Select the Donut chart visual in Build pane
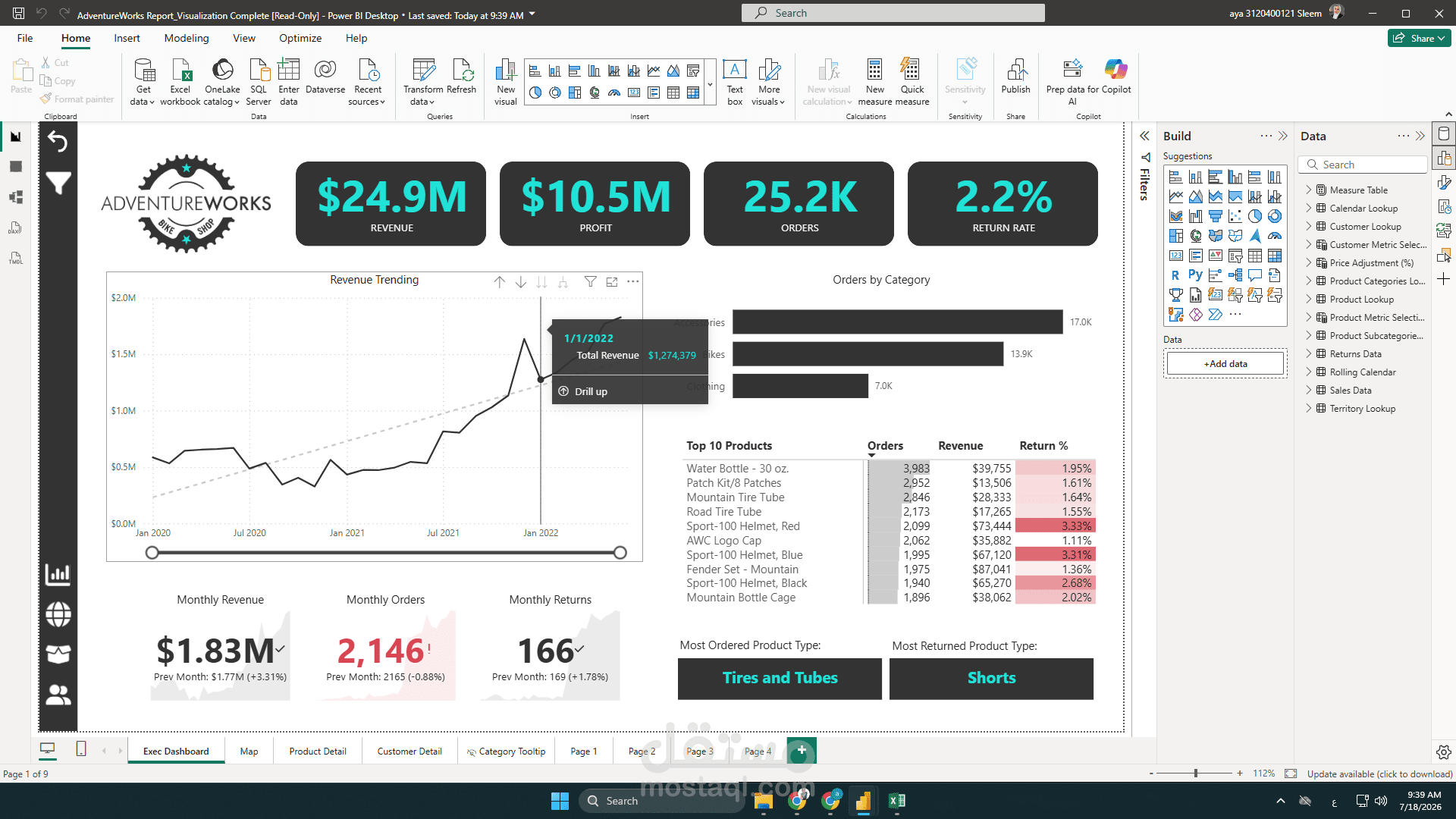 point(1275,216)
